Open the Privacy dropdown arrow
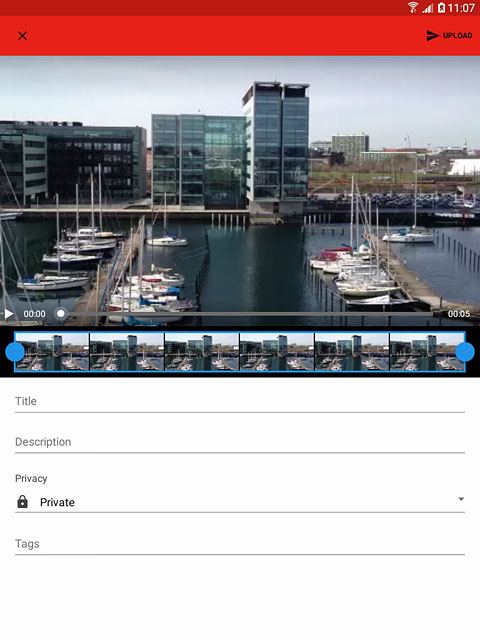 461,499
